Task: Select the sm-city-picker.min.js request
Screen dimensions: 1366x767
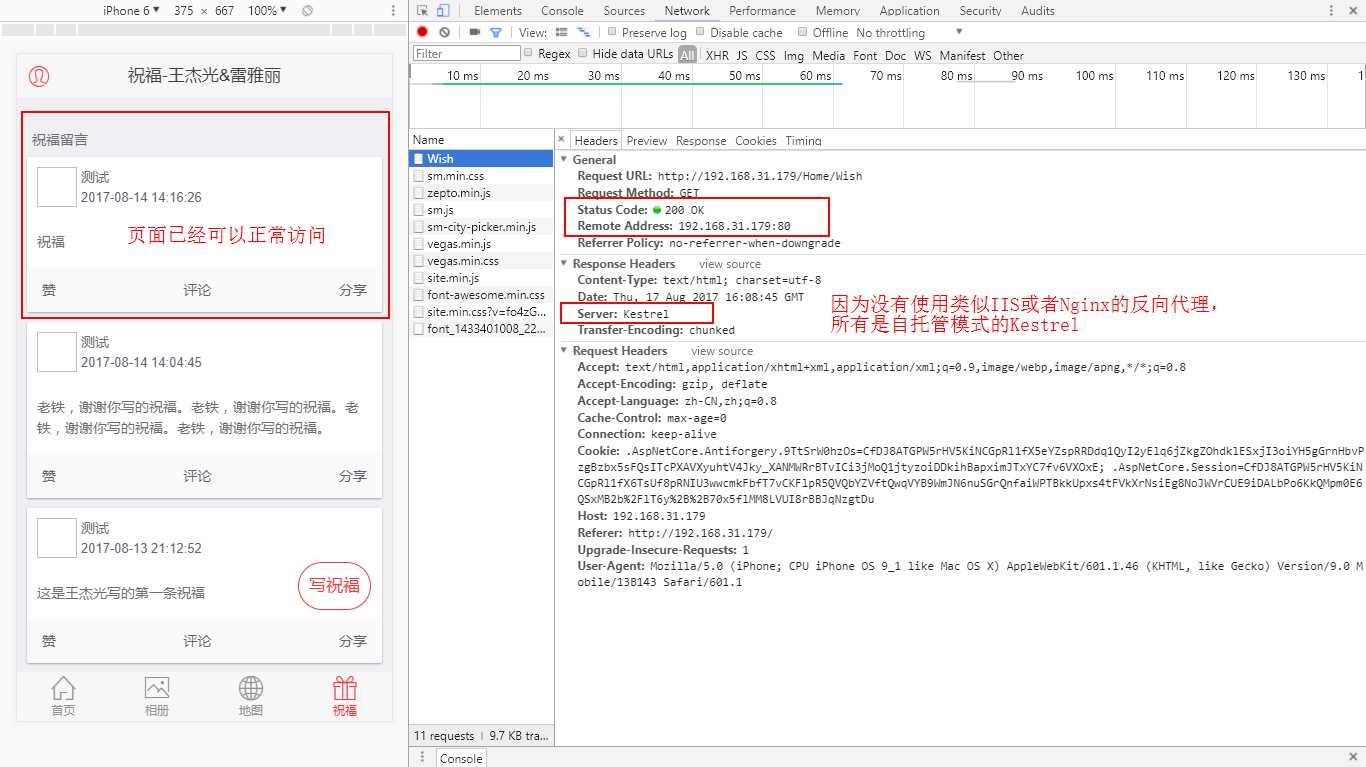Action: point(481,227)
